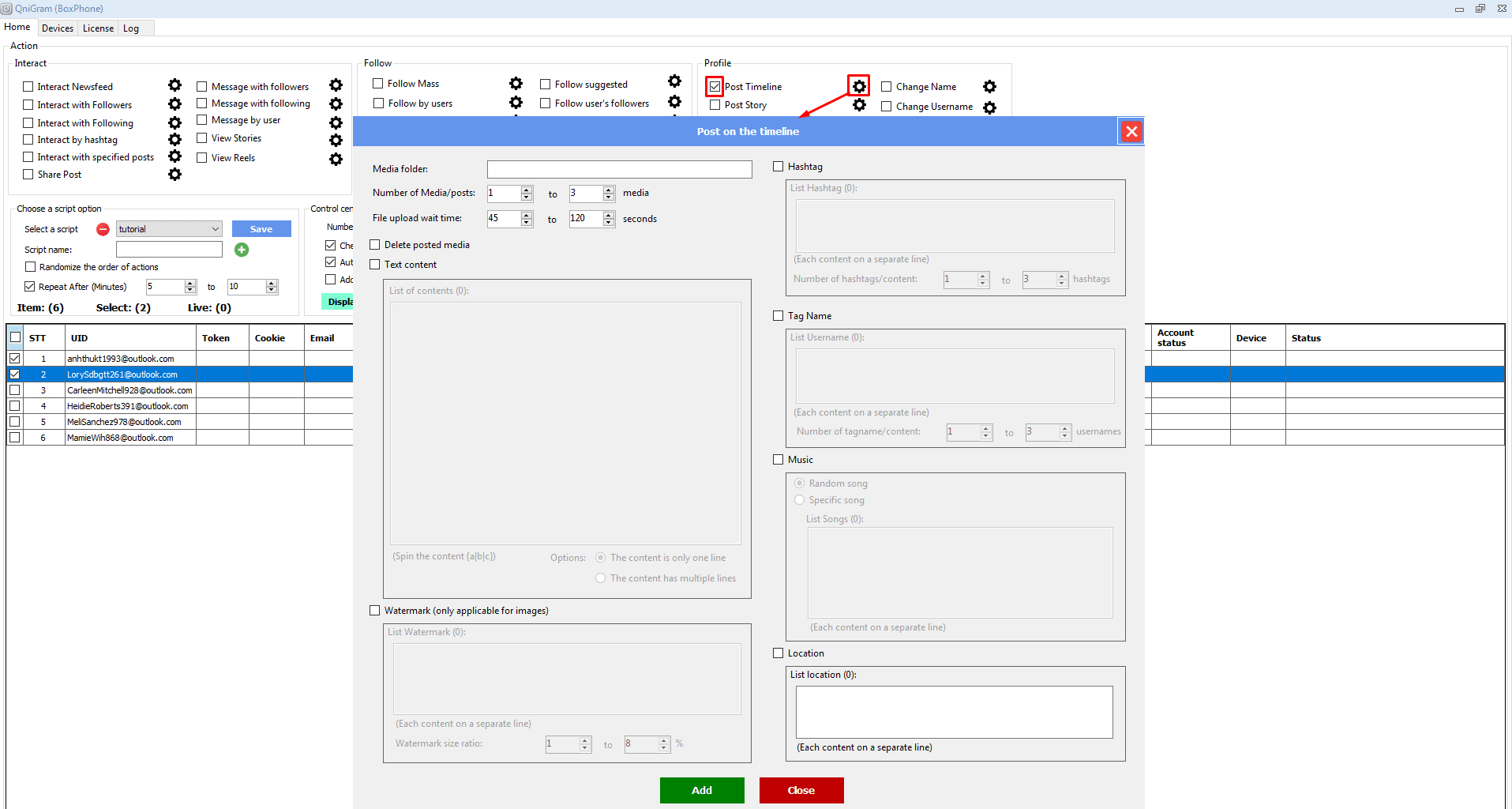Increase the file upload wait time minimum

[x=527, y=215]
